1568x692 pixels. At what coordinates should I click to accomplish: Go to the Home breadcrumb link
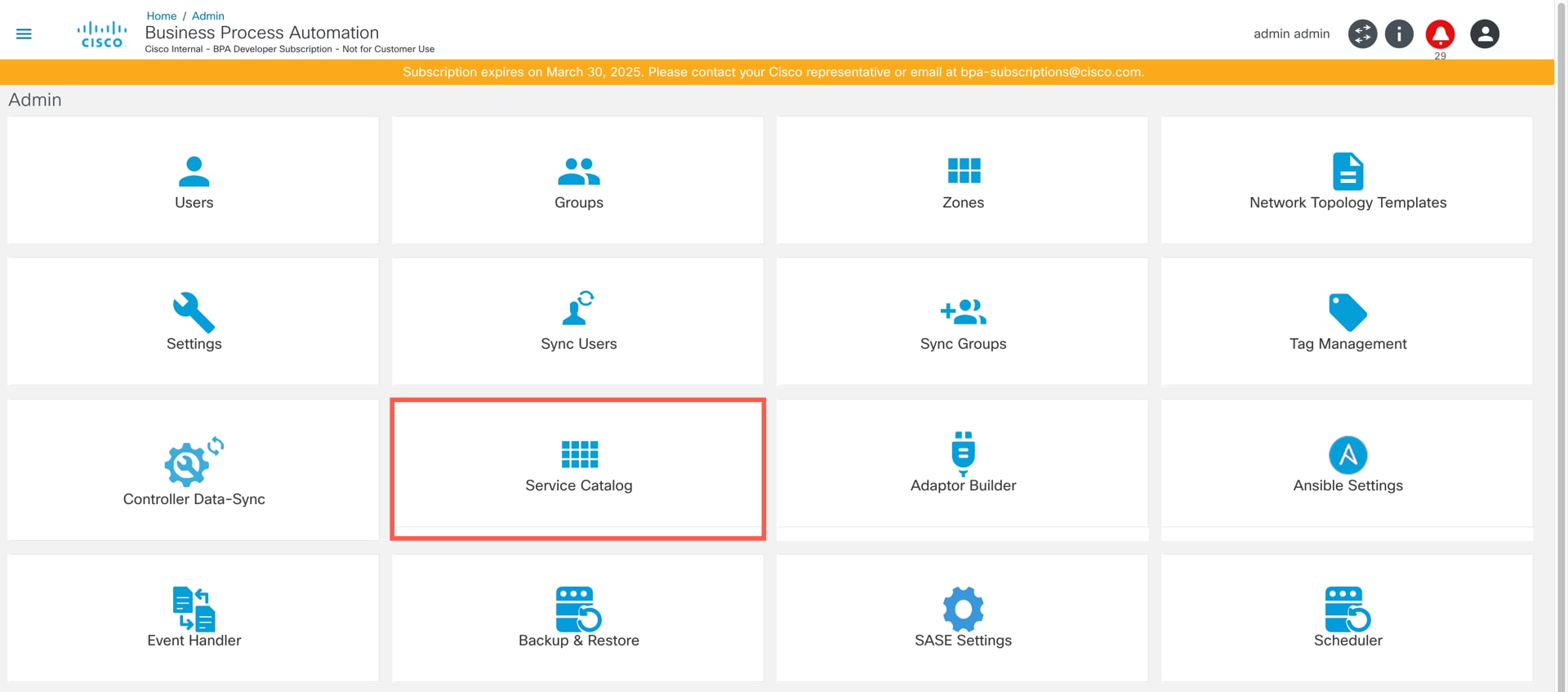tap(162, 16)
